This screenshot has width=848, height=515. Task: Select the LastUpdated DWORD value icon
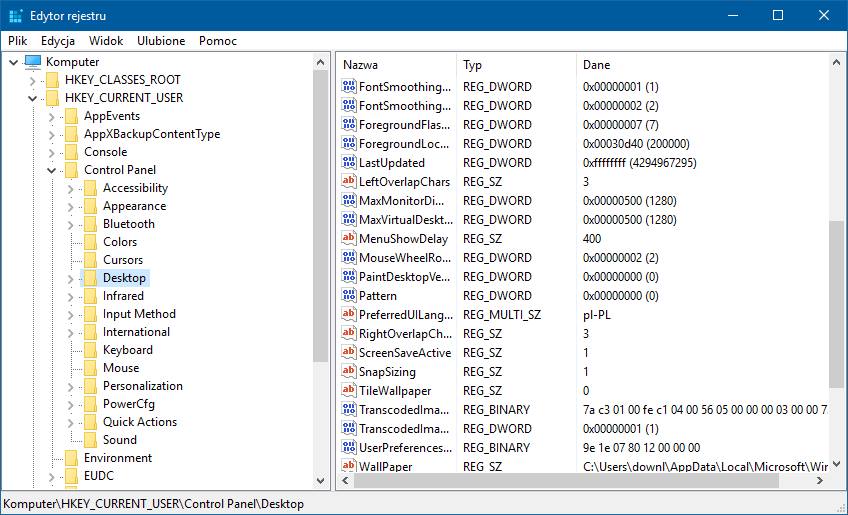349,162
